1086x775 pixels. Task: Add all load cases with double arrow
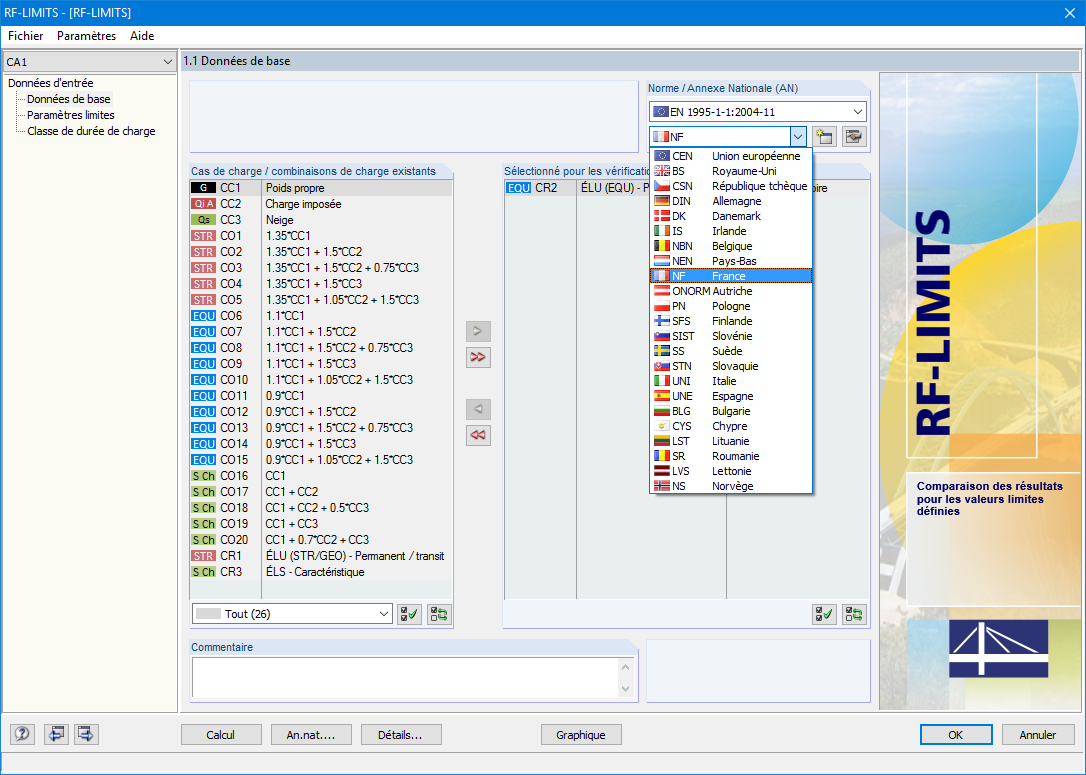478,357
